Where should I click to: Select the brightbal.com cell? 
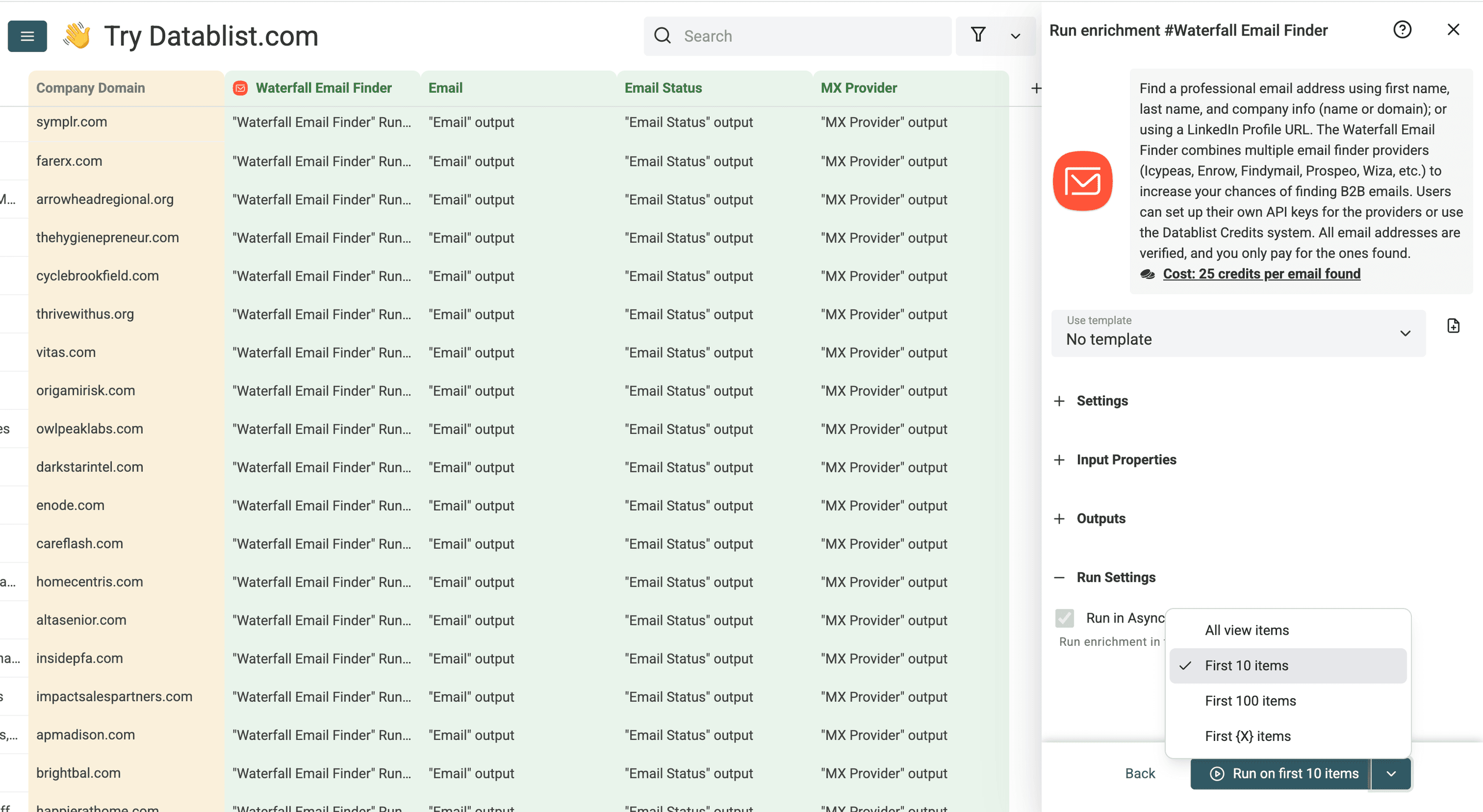126,773
